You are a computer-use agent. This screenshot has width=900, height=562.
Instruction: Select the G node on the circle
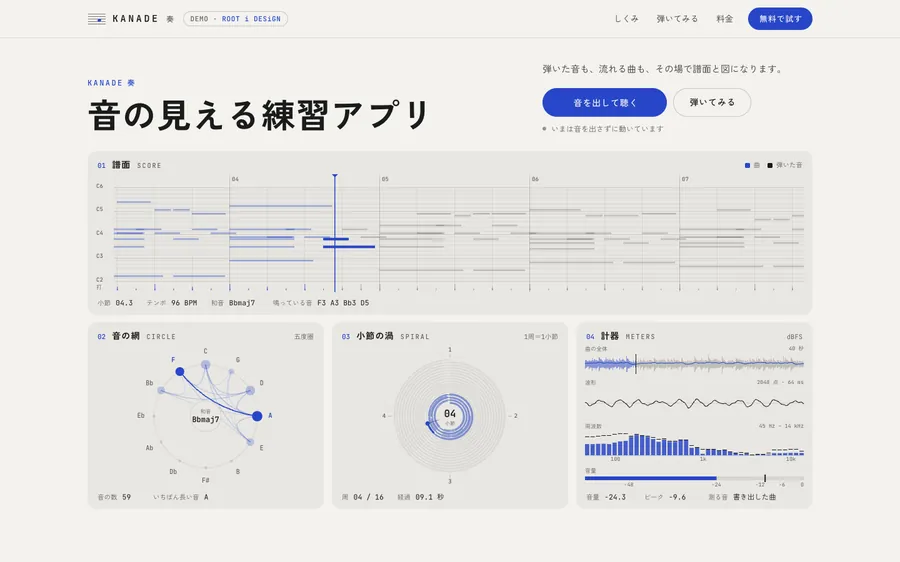(231, 371)
